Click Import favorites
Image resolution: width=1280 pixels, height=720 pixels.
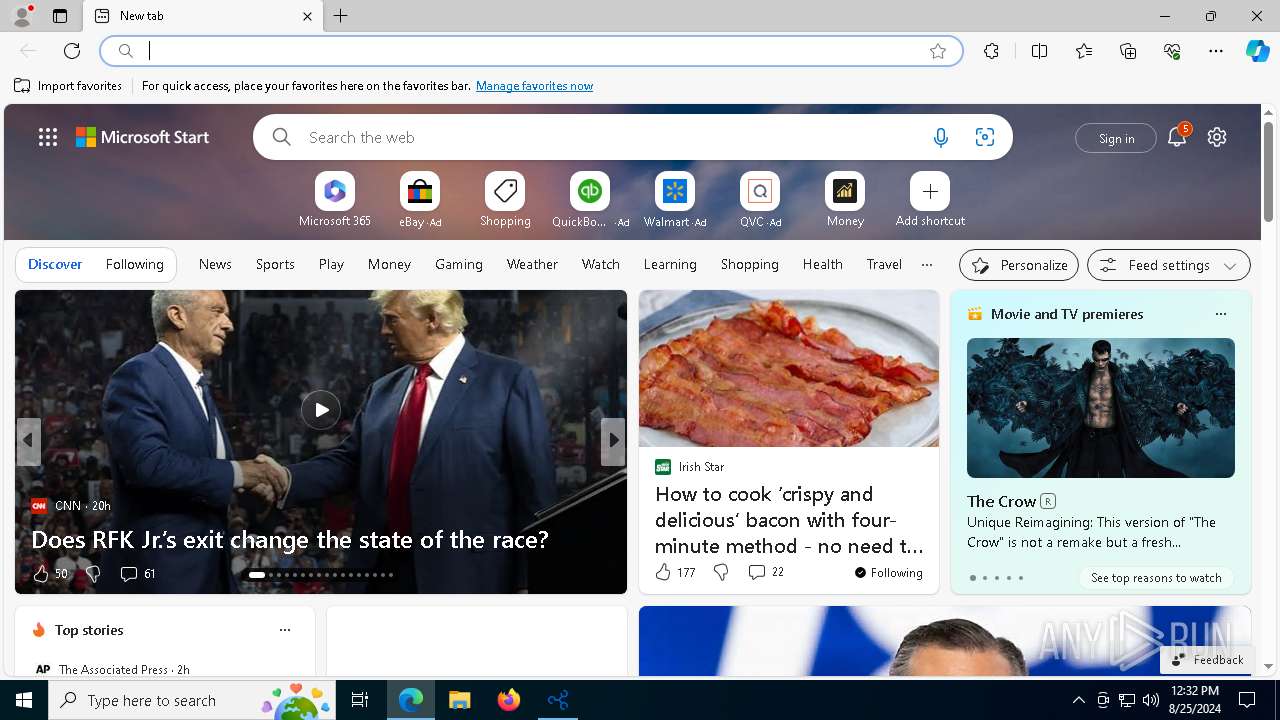point(68,86)
